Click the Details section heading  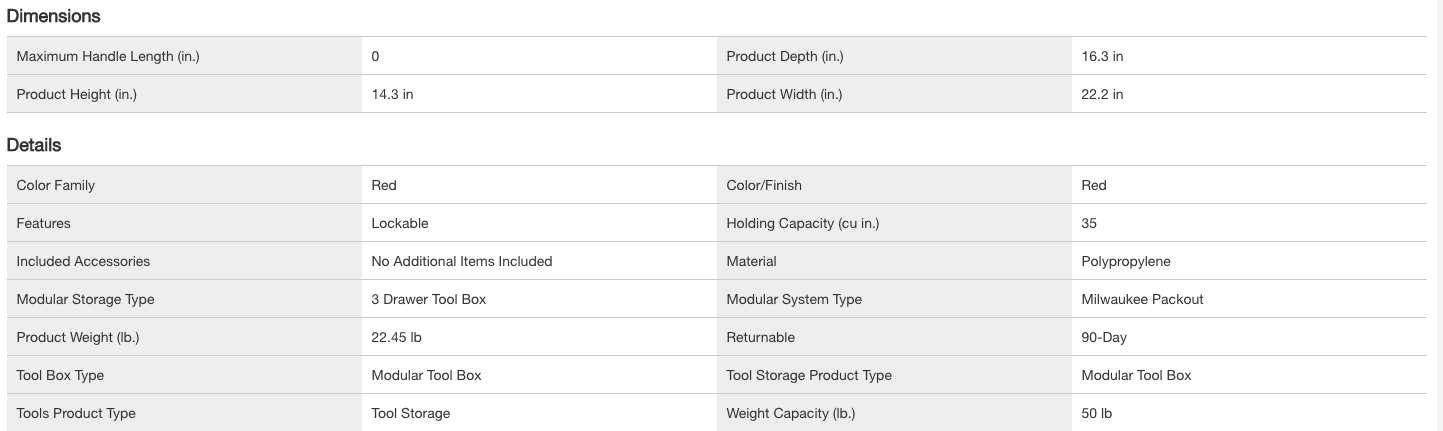pos(34,145)
